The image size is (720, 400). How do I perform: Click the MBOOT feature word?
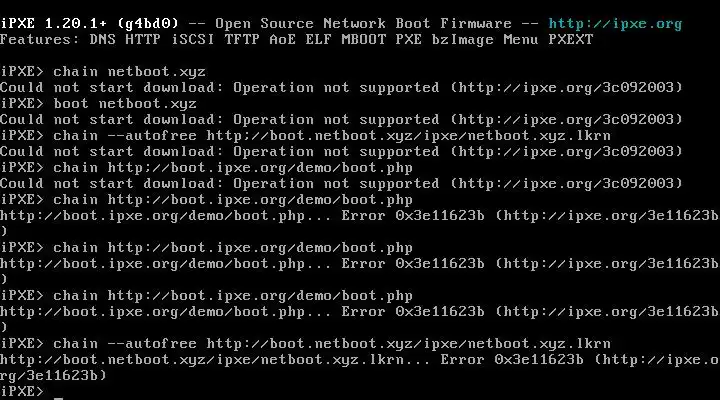pos(364,40)
